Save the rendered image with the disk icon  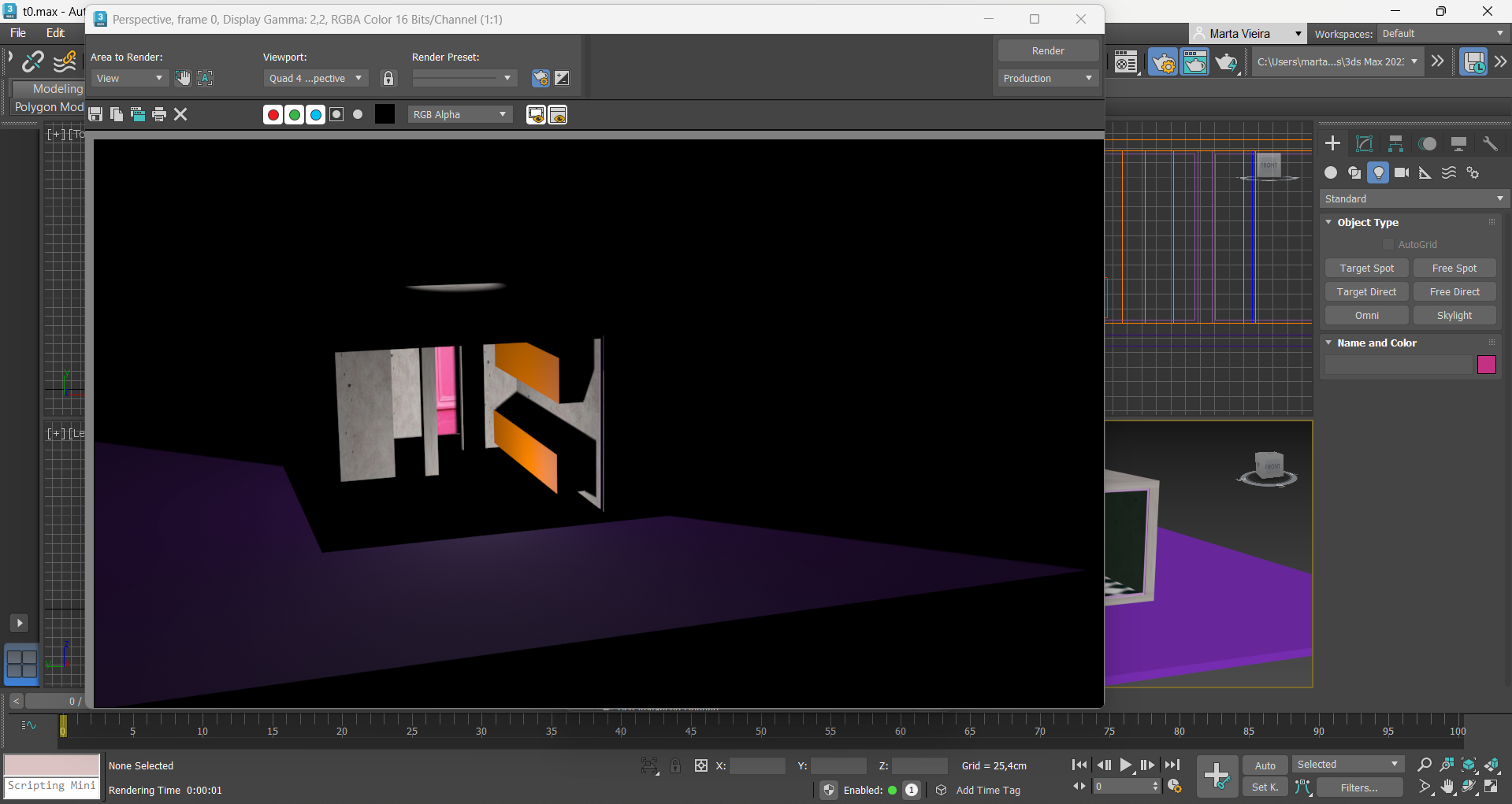[x=95, y=115]
